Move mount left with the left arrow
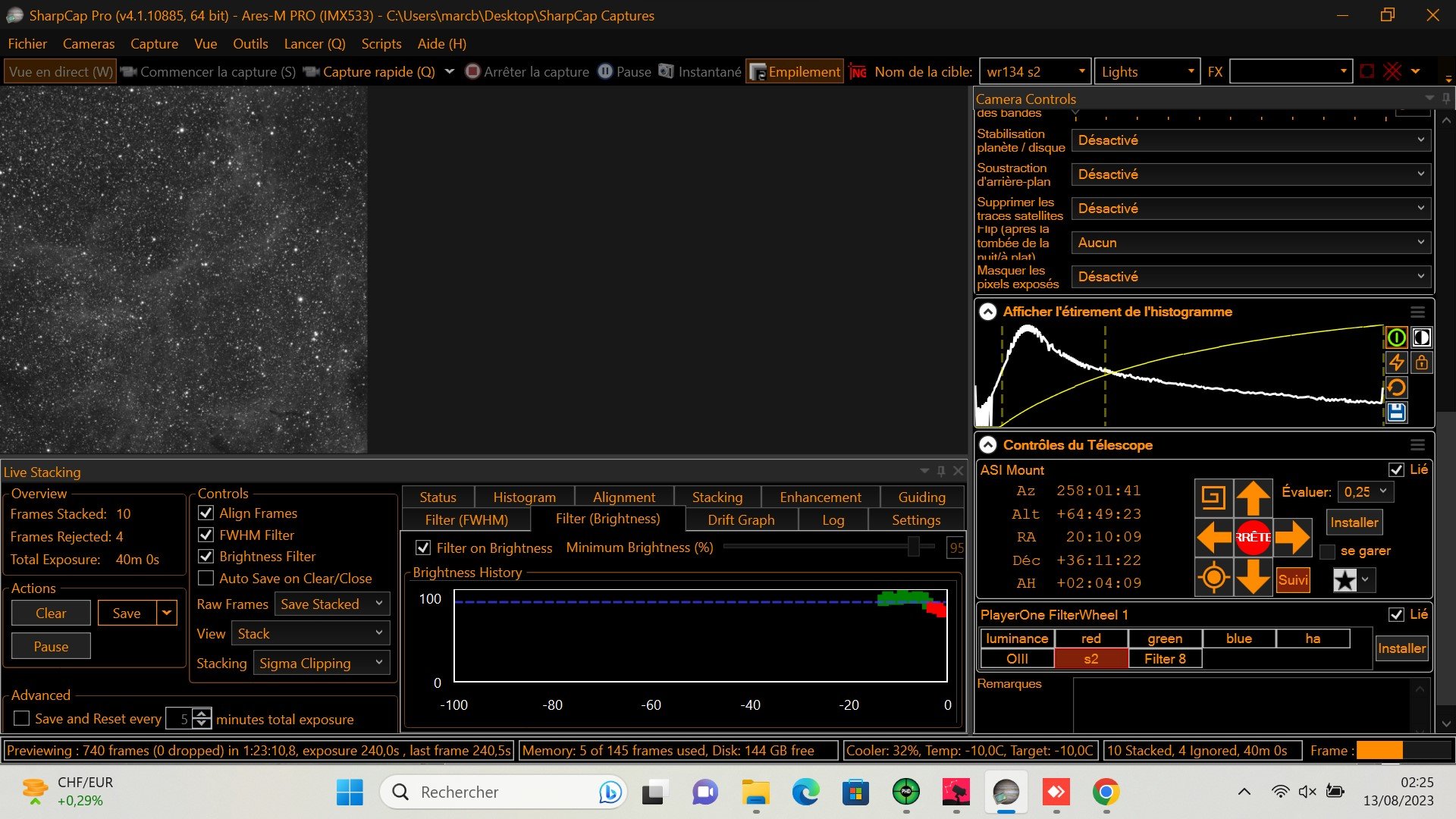The height and width of the screenshot is (819, 1456). pyautogui.click(x=1213, y=537)
